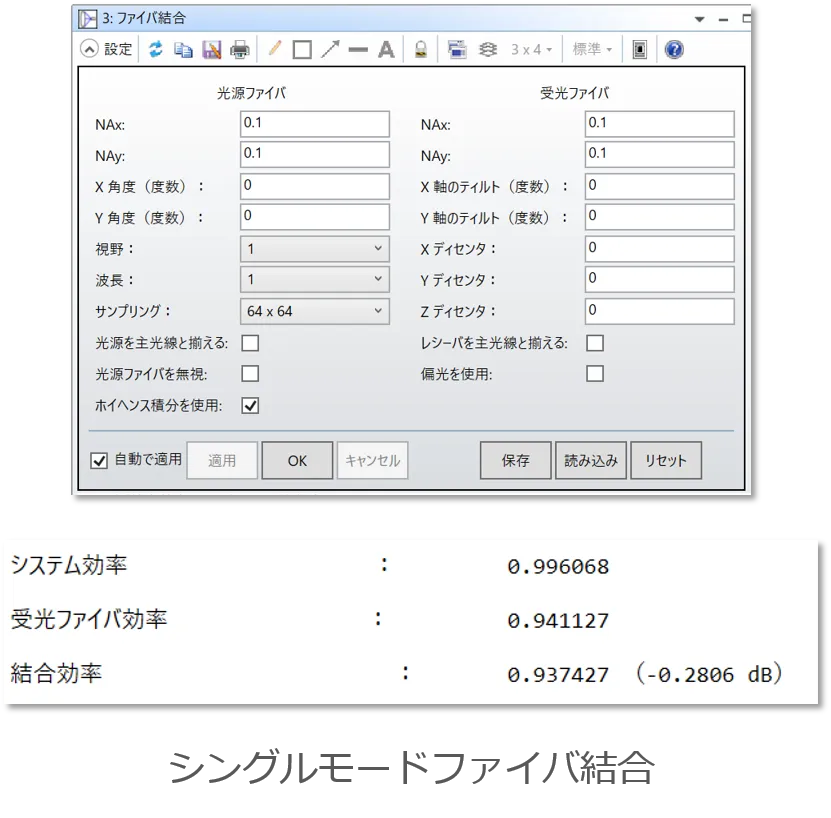Open the サンプリング 64 x 64 dropdown
The width and height of the screenshot is (831, 818).
315,311
